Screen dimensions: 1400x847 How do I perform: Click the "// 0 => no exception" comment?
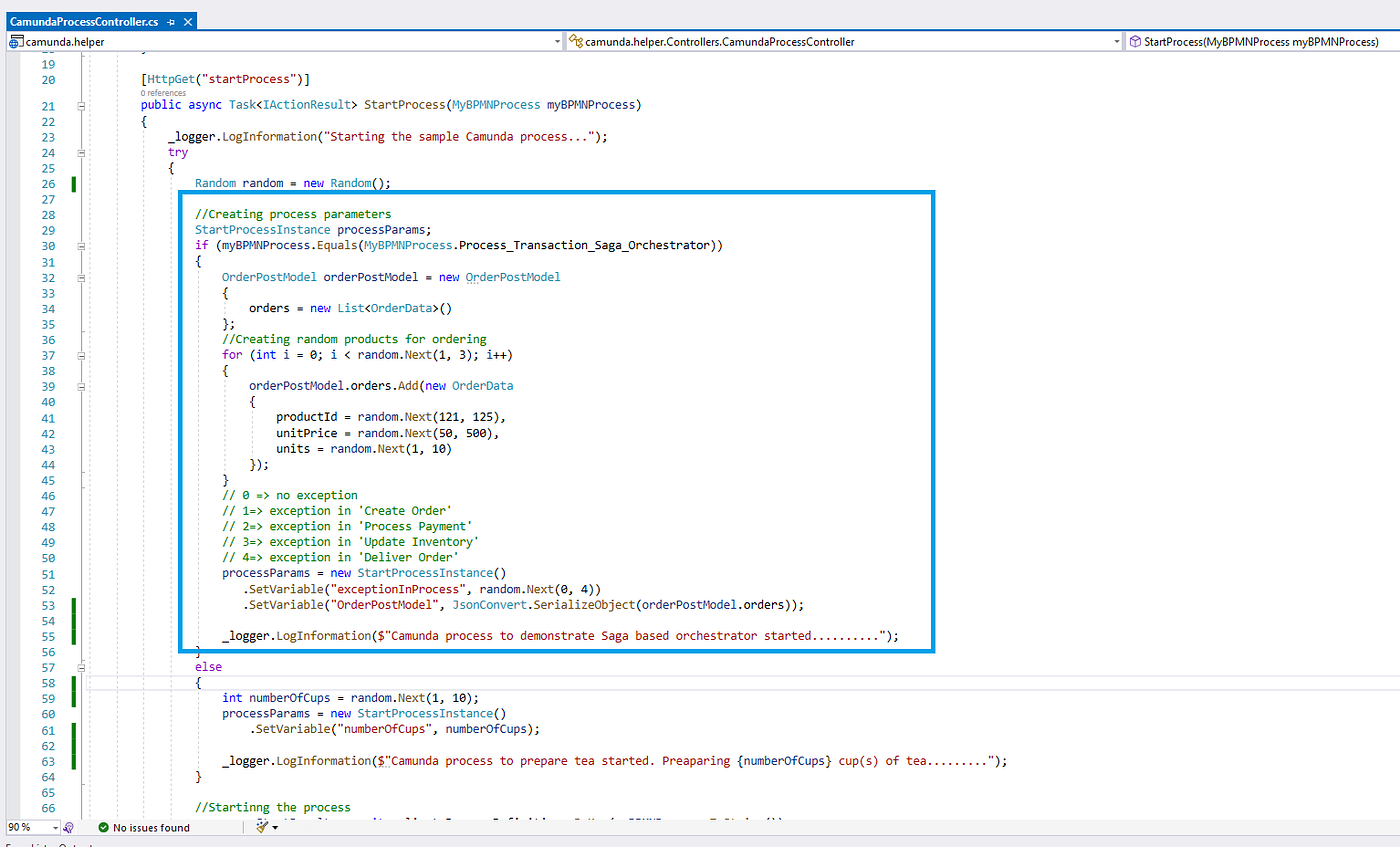point(290,495)
